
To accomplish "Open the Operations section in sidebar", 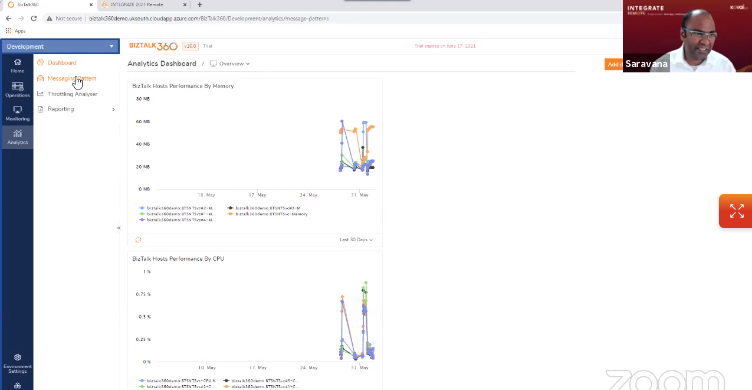I will click(17, 90).
